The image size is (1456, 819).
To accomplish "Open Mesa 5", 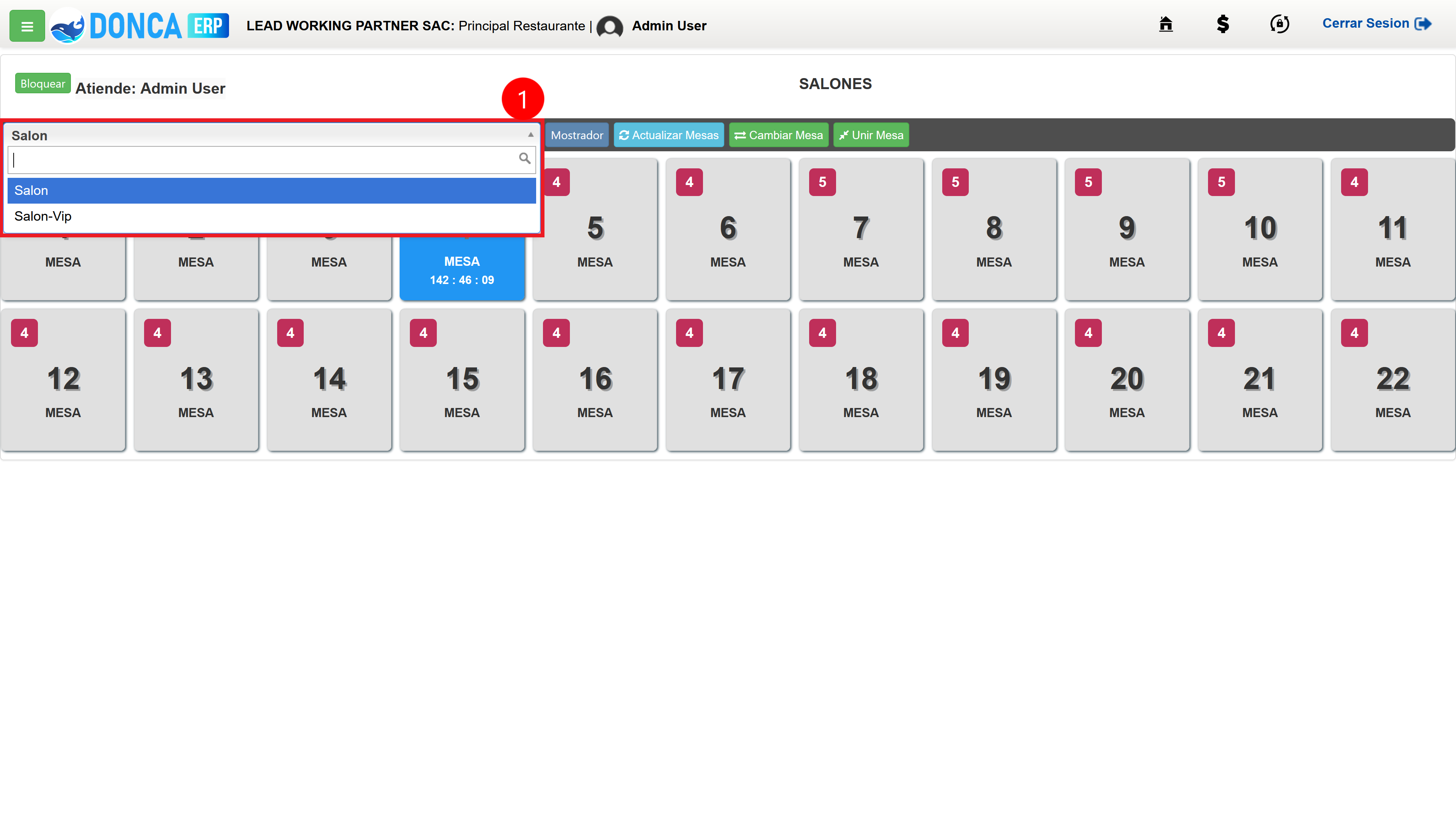I will [x=595, y=229].
